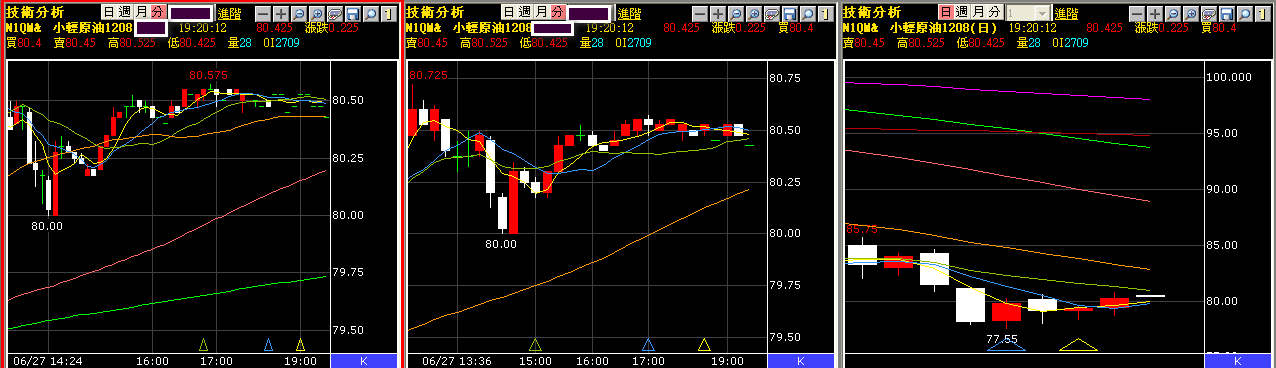This screenshot has height=368, width=1276.
Task: Open 進階 advanced link in the left chart panel
Action: click(229, 13)
